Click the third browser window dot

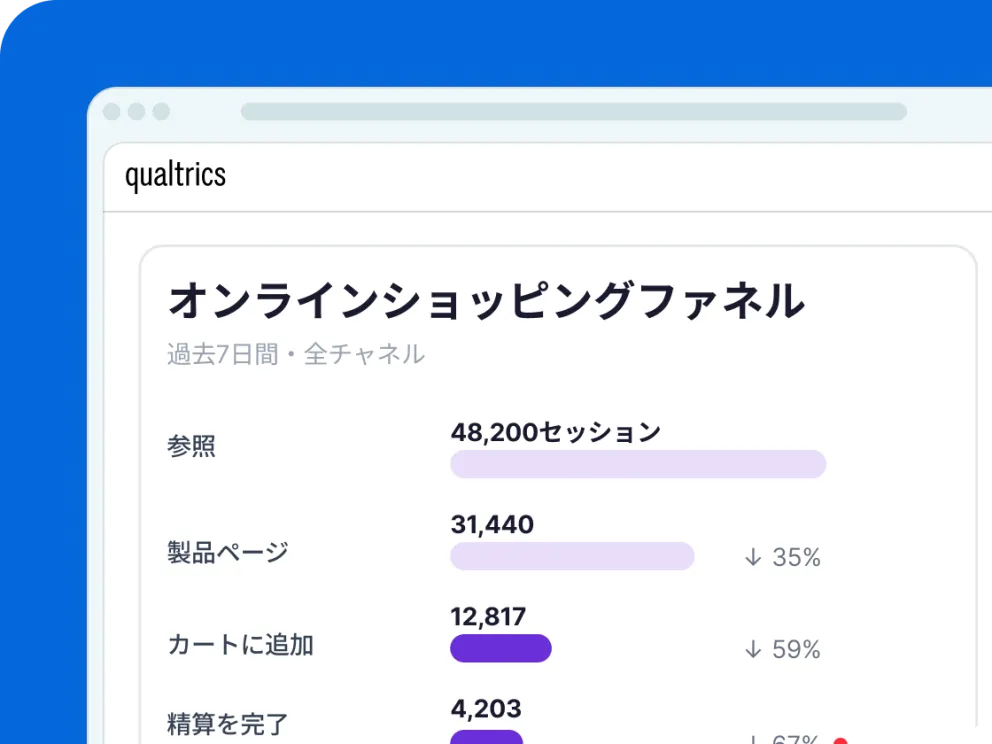tap(161, 111)
